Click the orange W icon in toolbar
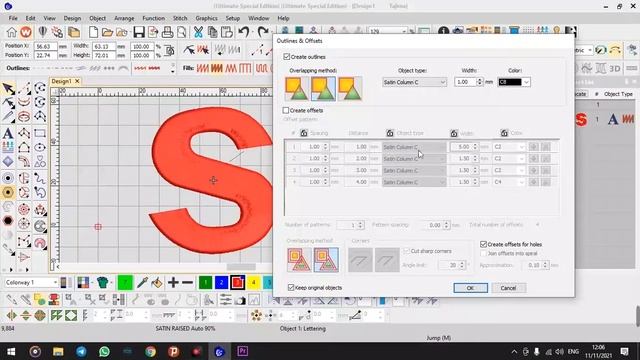This screenshot has height=360, width=640. coord(26,32)
